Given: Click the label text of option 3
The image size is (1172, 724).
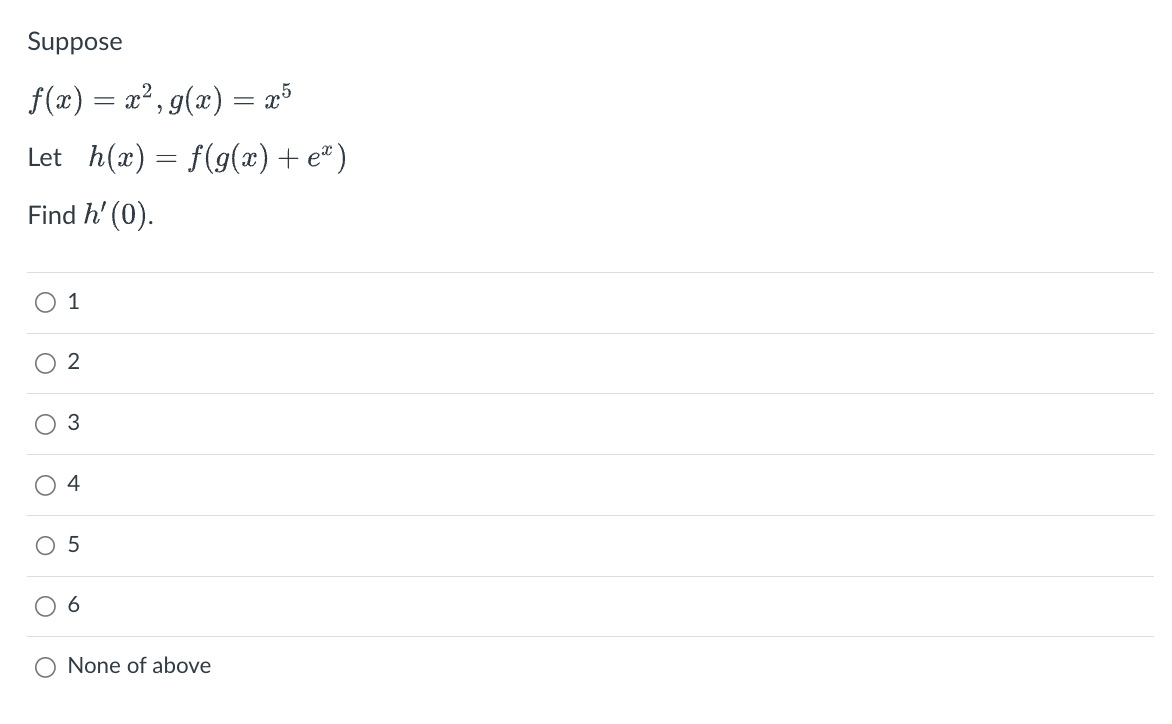Looking at the screenshot, I should [x=72, y=424].
